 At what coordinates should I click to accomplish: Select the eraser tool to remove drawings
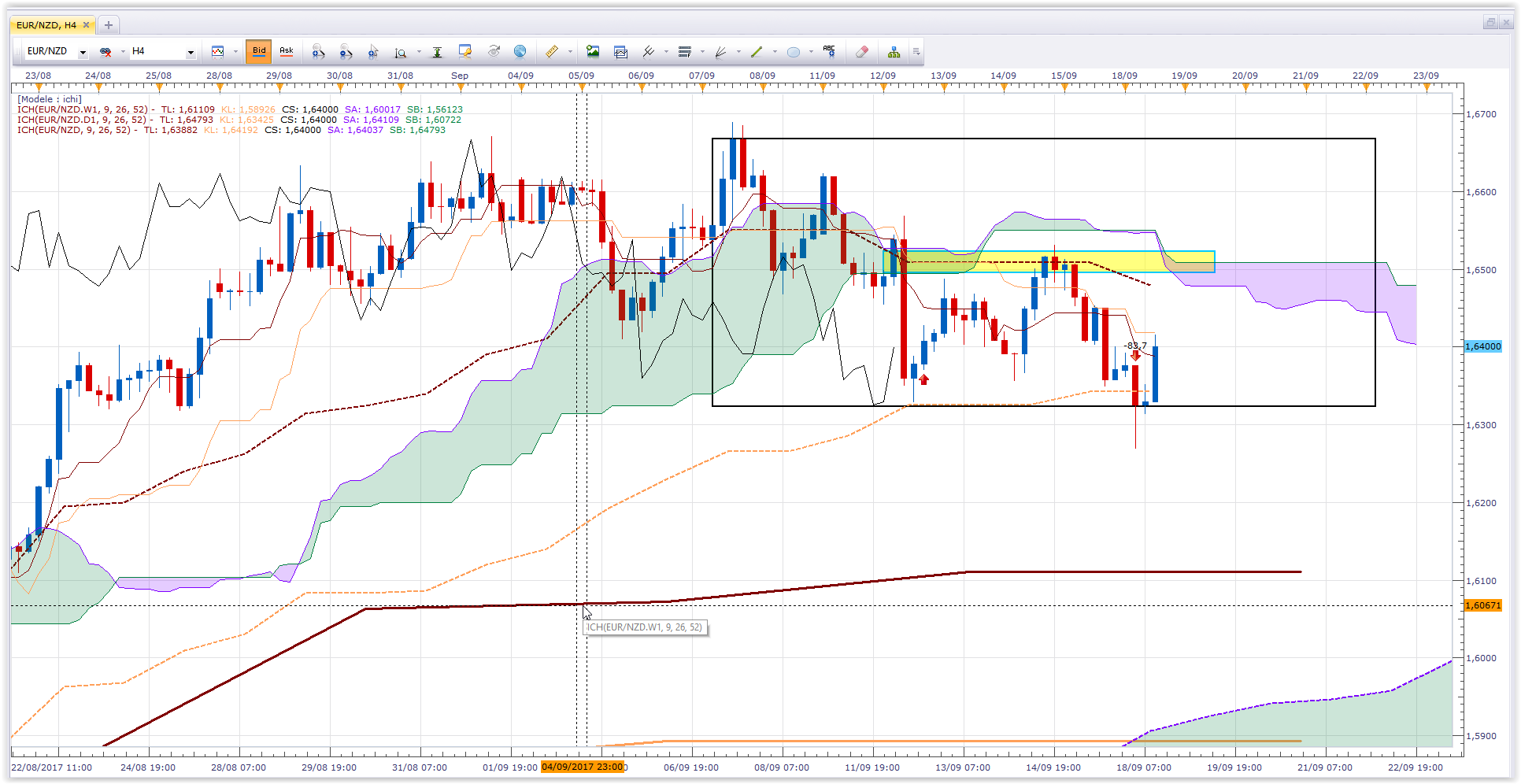tap(862, 52)
